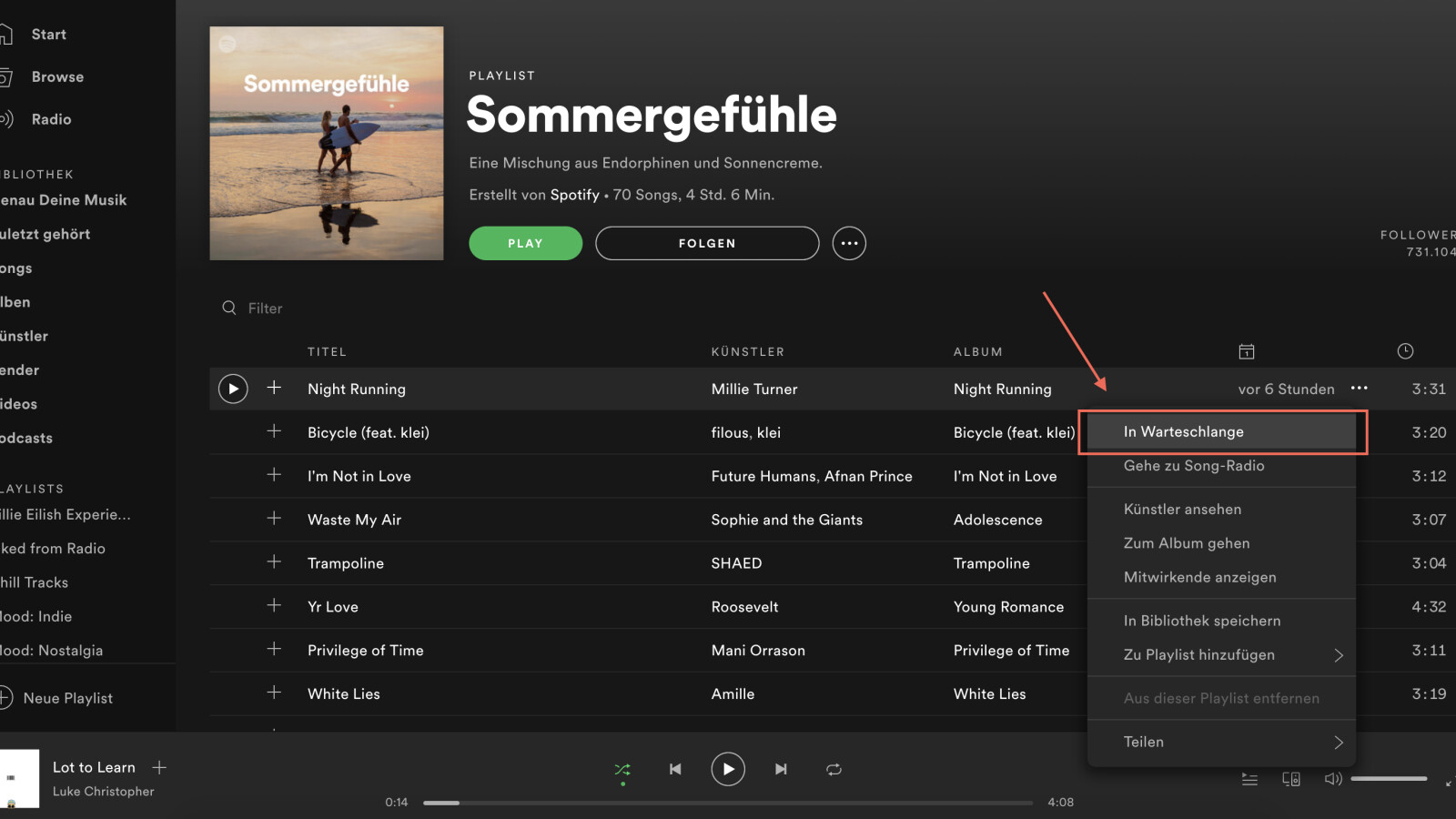Add Bicycle (feat. klei) with plus icon
The image size is (1456, 819).
click(x=274, y=431)
